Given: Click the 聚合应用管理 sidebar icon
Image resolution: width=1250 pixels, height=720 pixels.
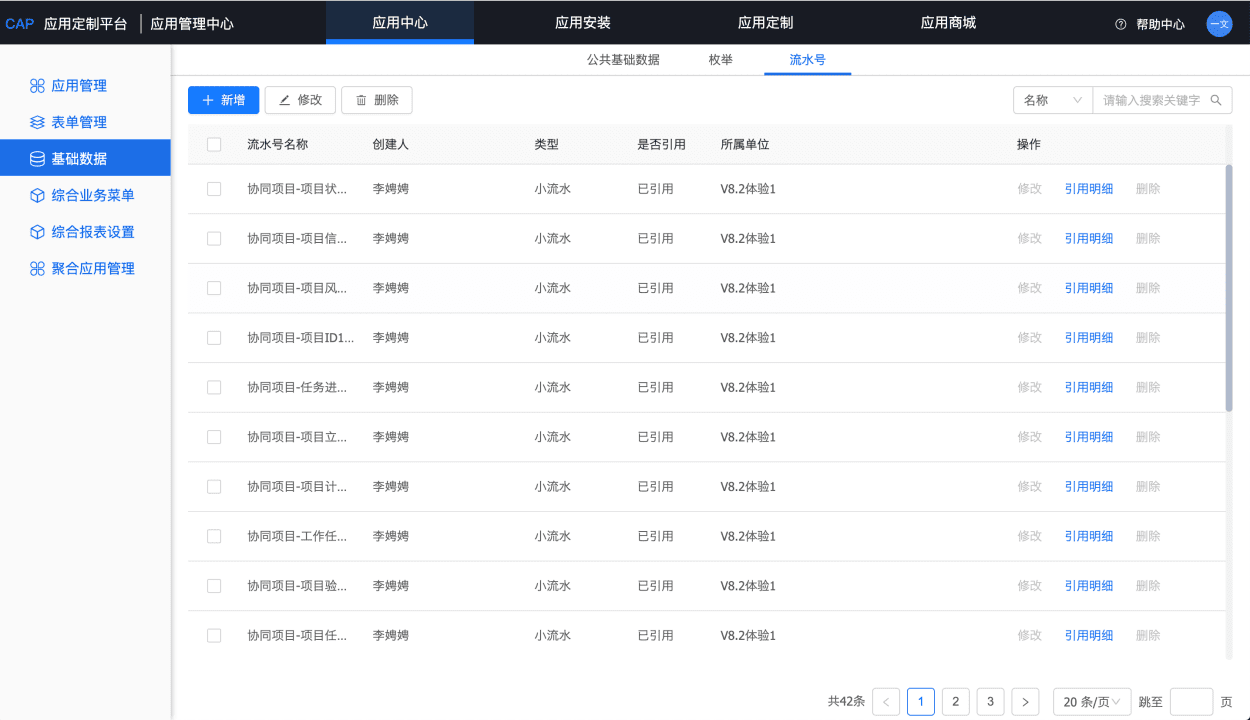Looking at the screenshot, I should click(x=37, y=268).
